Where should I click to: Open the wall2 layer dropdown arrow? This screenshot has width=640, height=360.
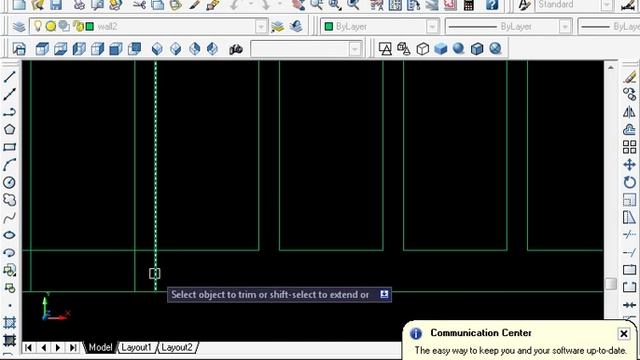[260, 27]
